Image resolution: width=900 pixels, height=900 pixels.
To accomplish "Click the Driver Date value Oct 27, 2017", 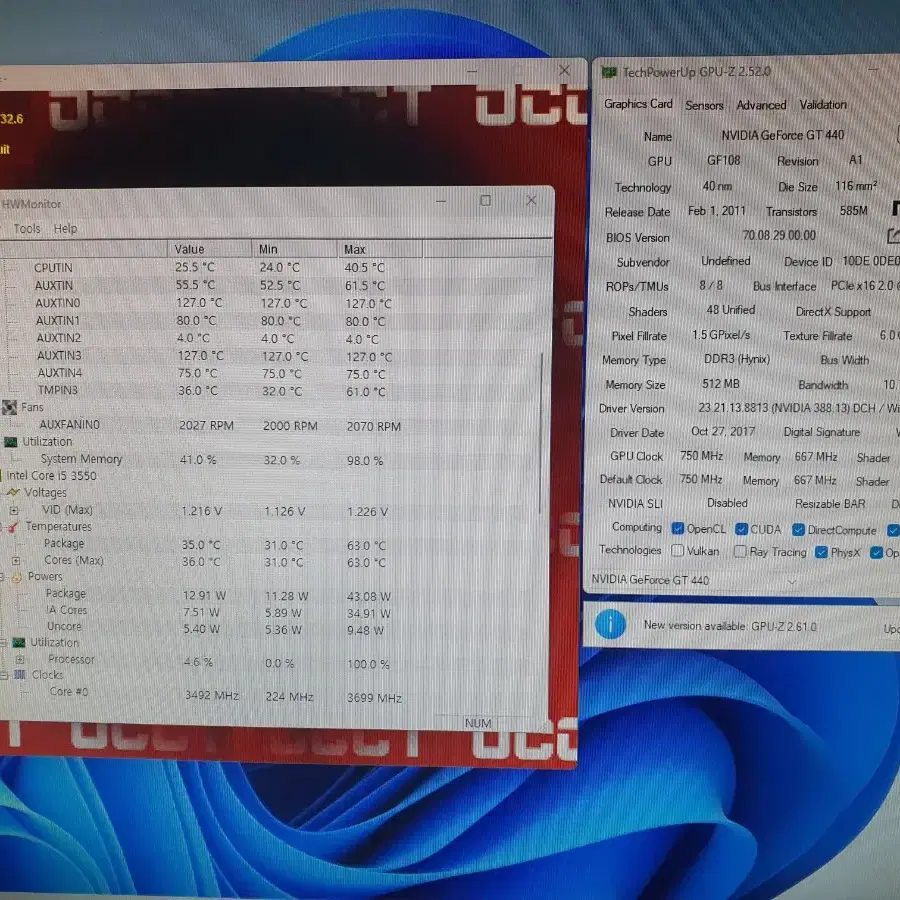I will tap(723, 432).
